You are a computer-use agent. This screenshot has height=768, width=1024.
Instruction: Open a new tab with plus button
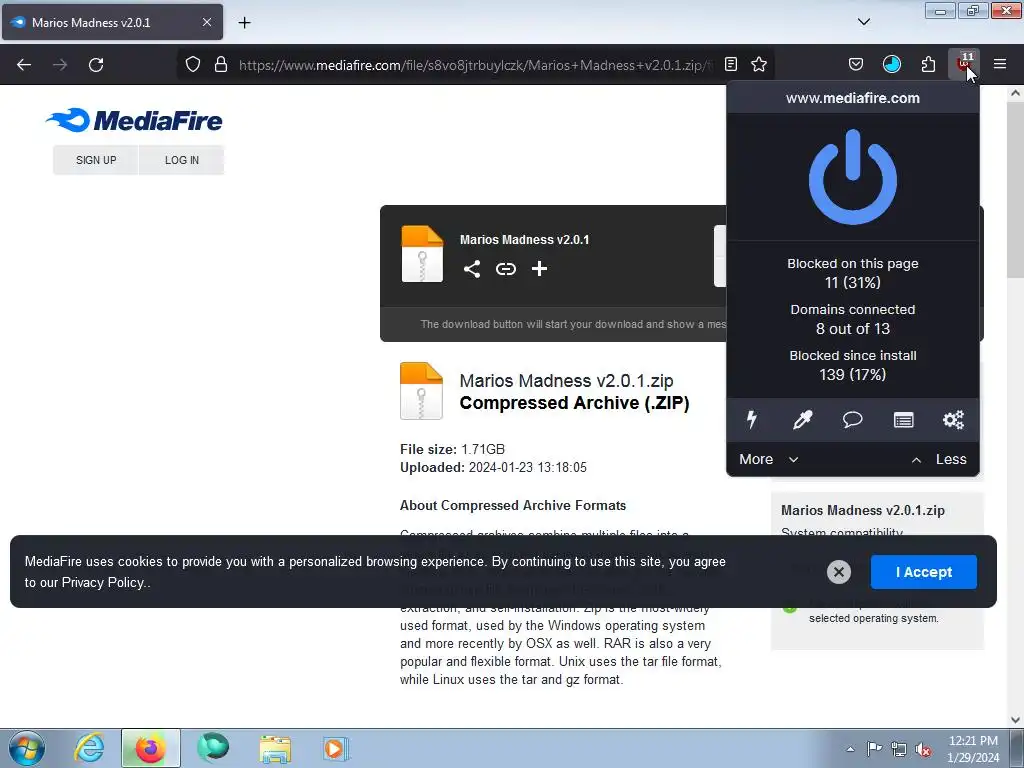point(244,22)
